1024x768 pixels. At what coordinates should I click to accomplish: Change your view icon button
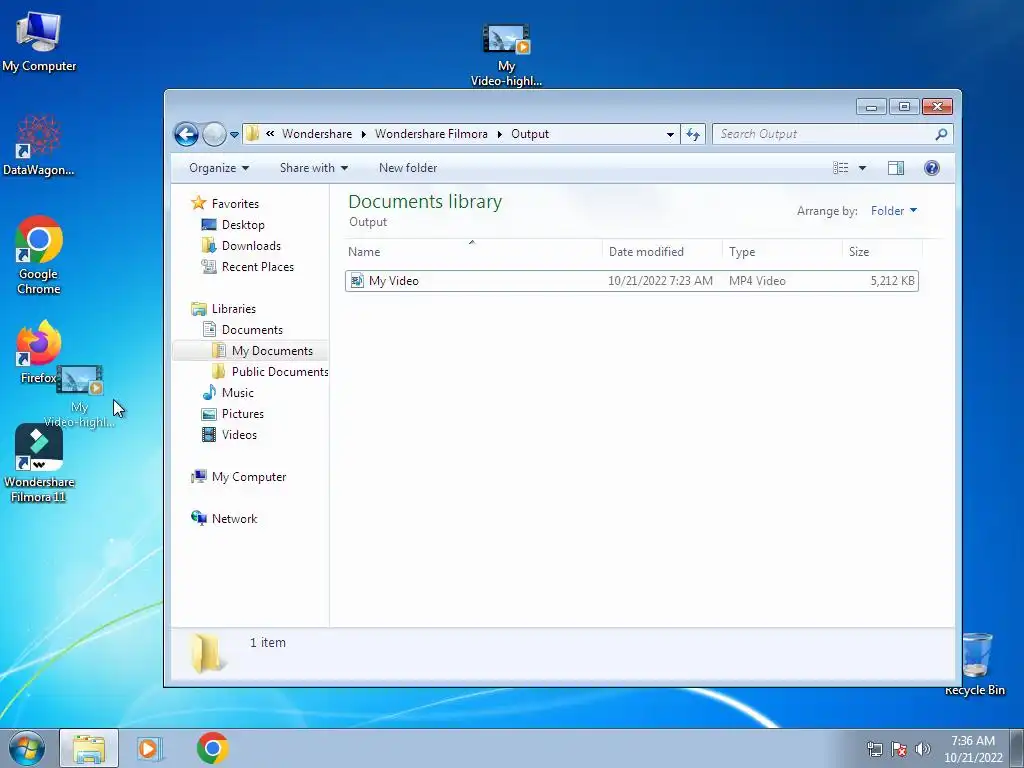(x=840, y=168)
